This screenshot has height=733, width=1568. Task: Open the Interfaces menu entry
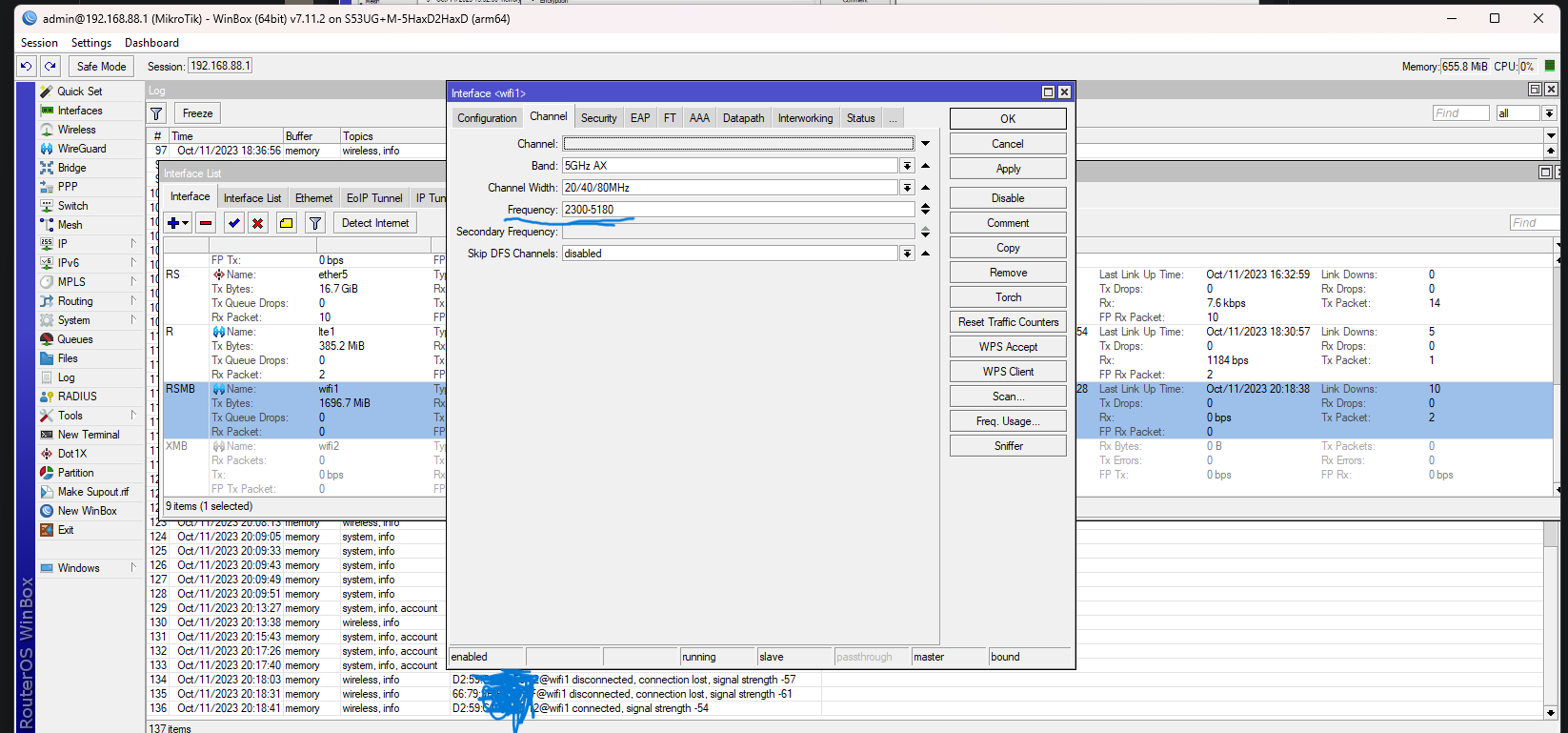[x=80, y=111]
